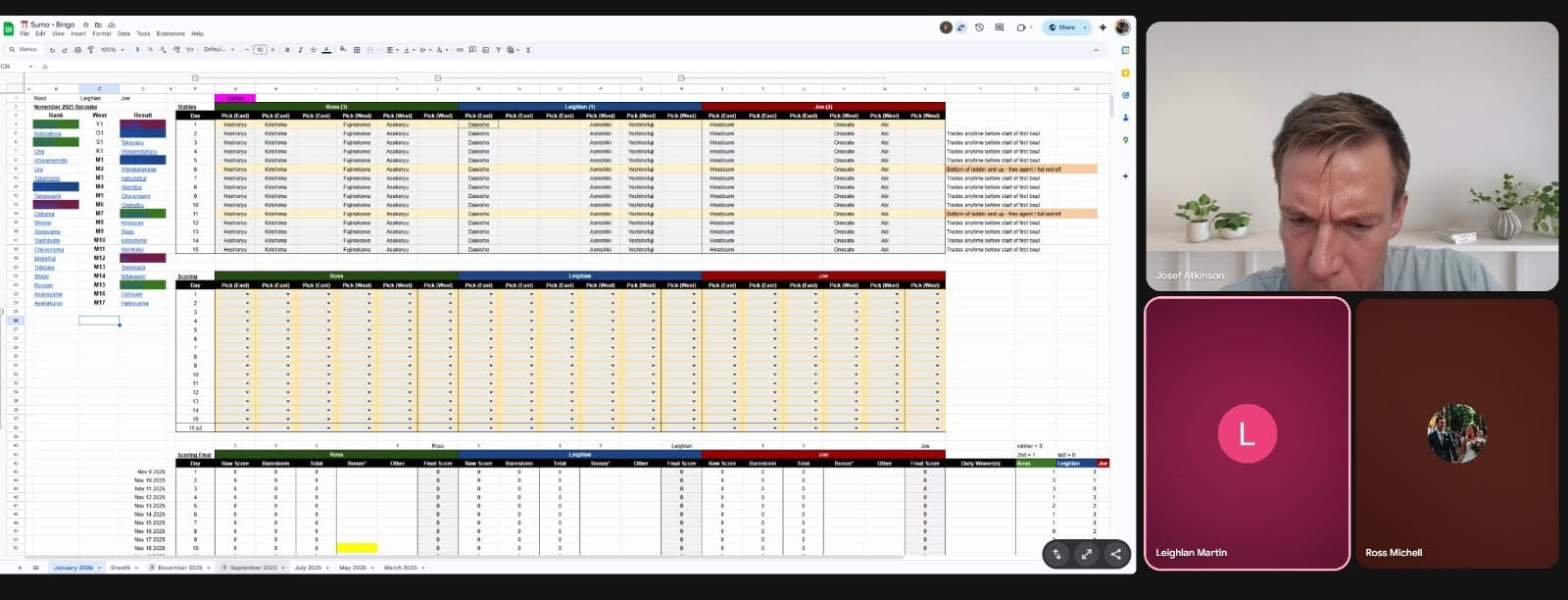The image size is (1568, 600).
Task: Add a new sheet with plus button
Action: [19, 568]
